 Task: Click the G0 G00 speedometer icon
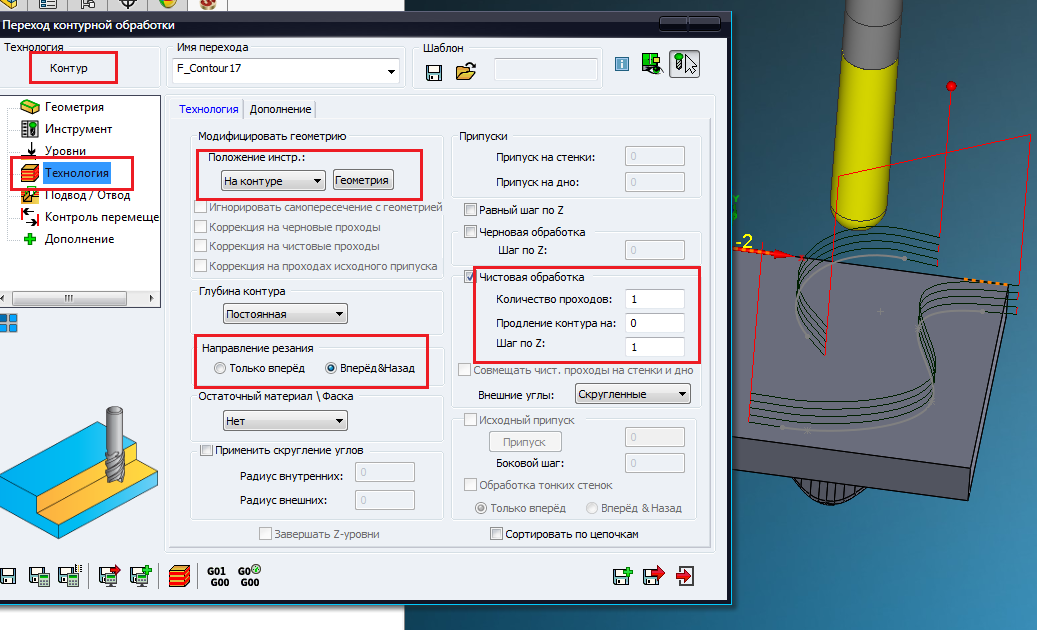pos(249,576)
